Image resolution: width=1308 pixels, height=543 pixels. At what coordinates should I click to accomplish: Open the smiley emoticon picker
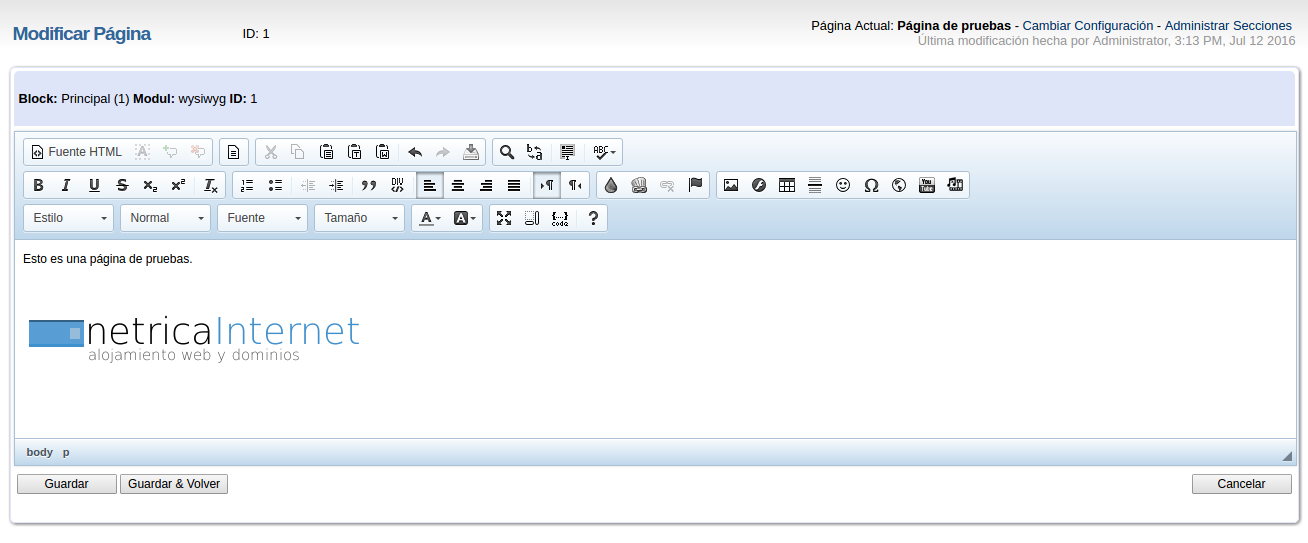843,185
